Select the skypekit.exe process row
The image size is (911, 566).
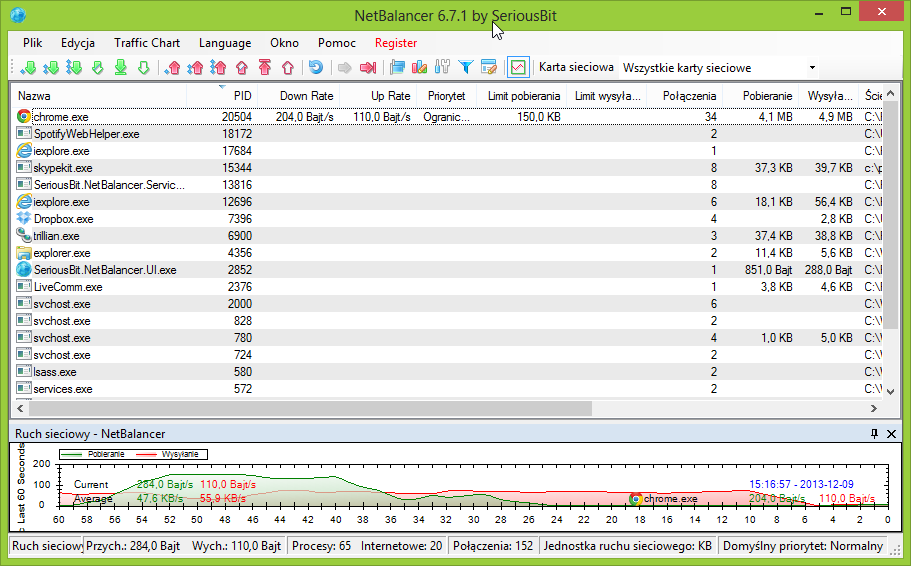click(x=447, y=168)
